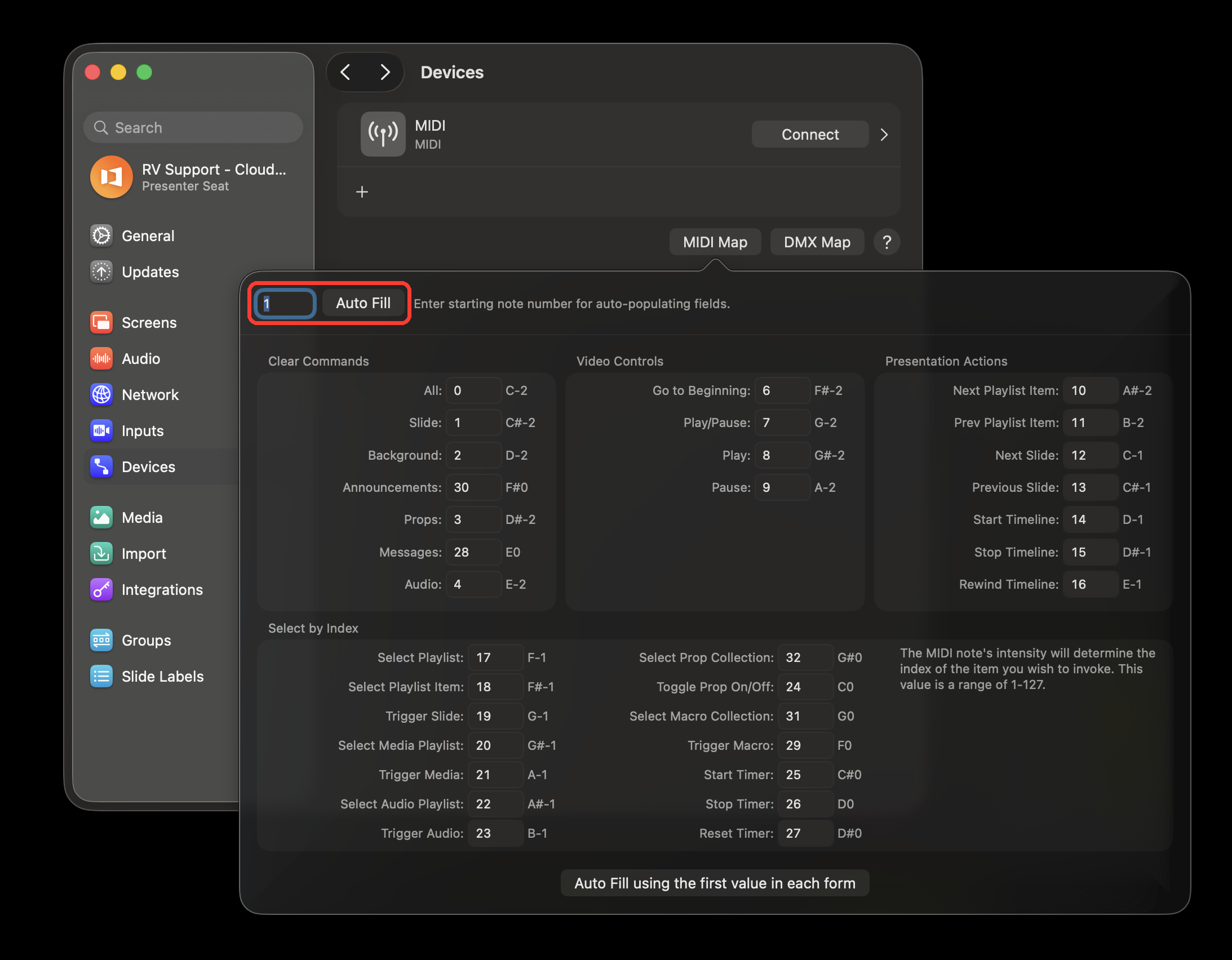Screen dimensions: 1232x960
Task: Open Slide Labels settings in the sidebar
Action: (x=162, y=677)
